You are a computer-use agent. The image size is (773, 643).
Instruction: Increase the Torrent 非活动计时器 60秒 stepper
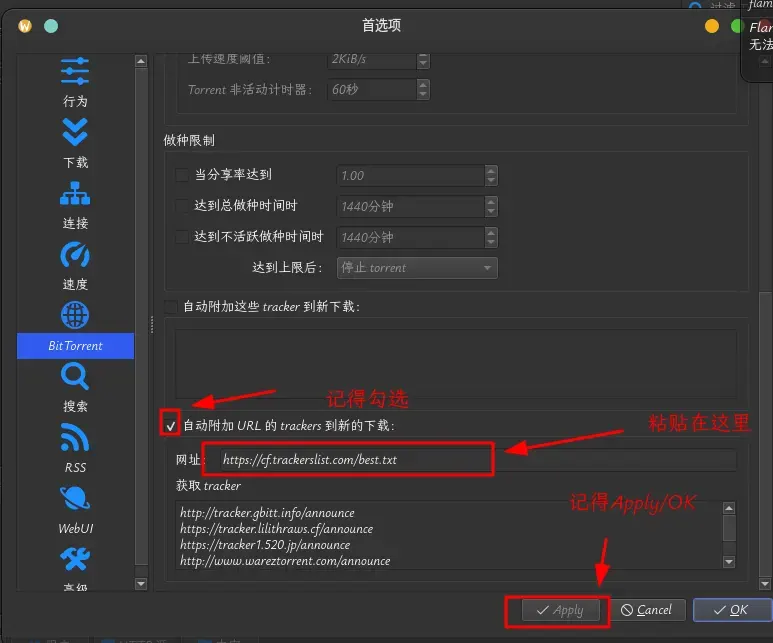pyautogui.click(x=422, y=85)
